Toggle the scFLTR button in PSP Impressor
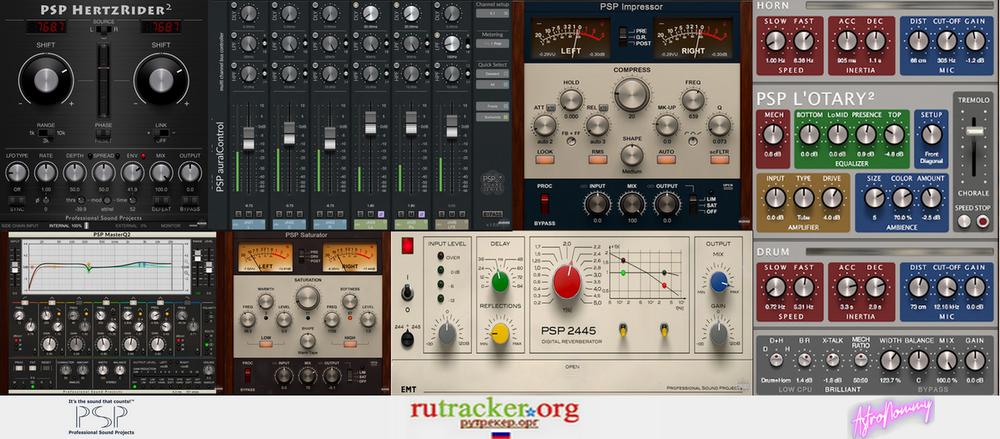1000x439 pixels. [719, 159]
